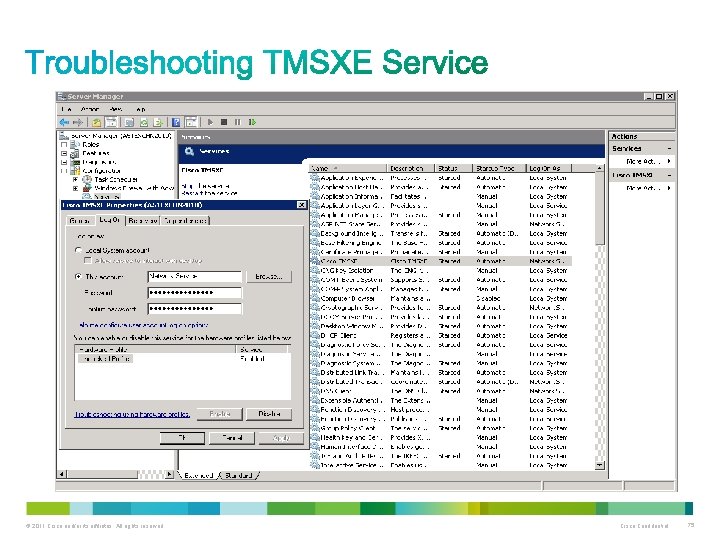Image resolution: width=720 pixels, height=540 pixels.
Task: Sort services by the Status column header
Action: pyautogui.click(x=453, y=169)
